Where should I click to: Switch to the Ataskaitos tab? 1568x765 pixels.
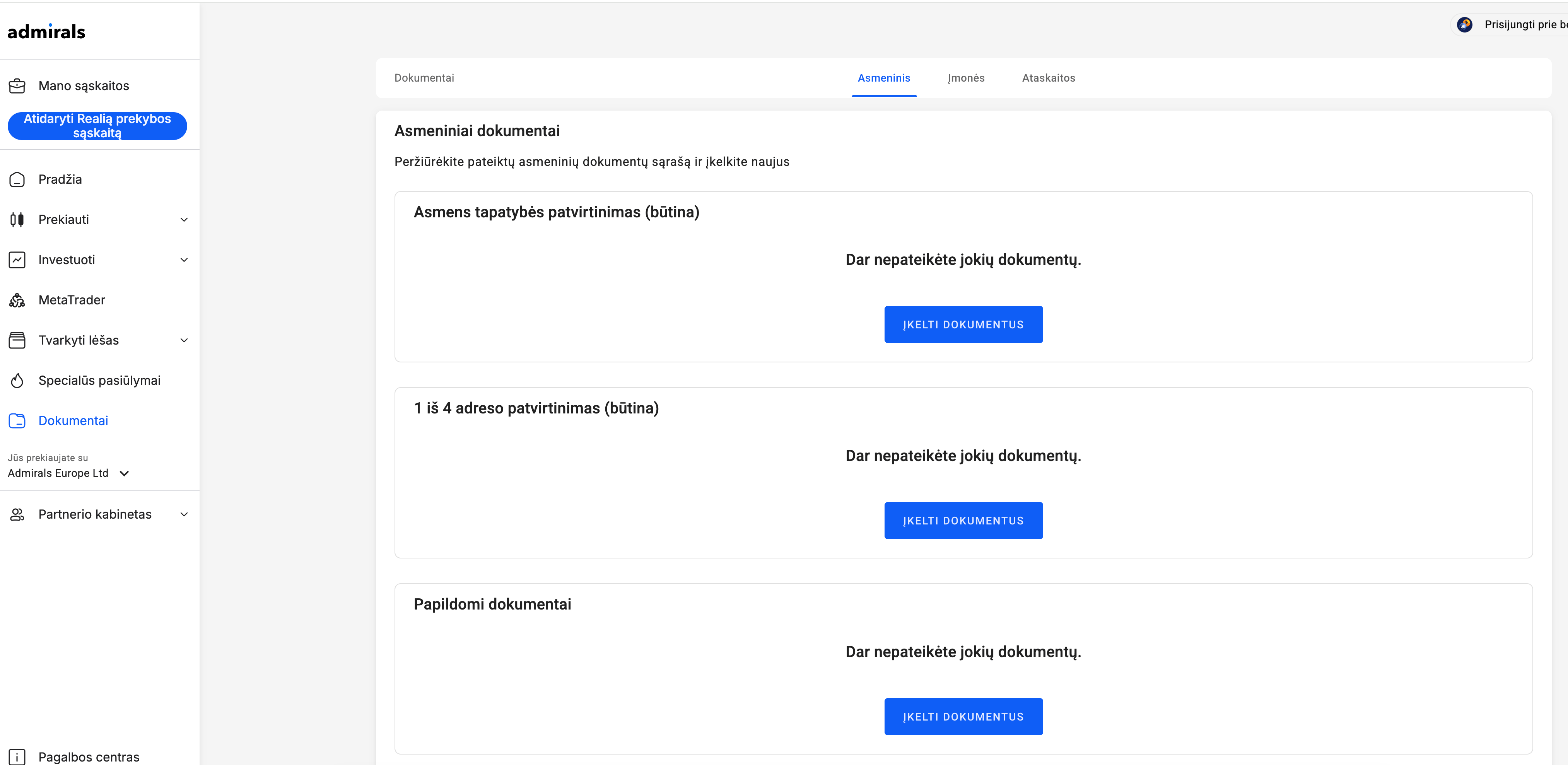[x=1048, y=78]
